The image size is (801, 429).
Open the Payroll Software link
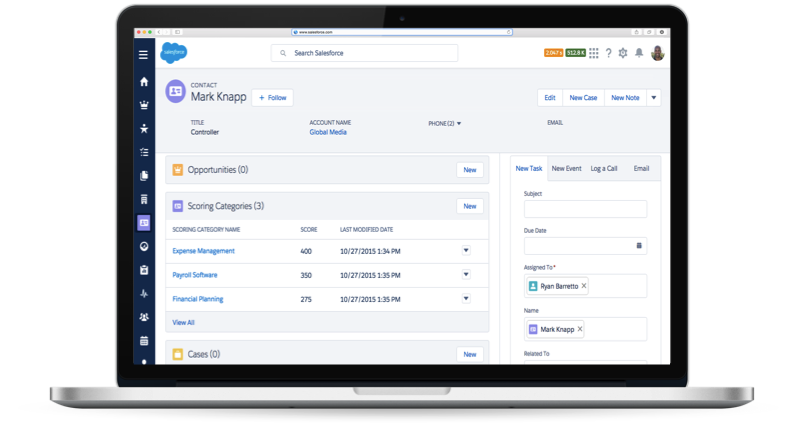195,275
